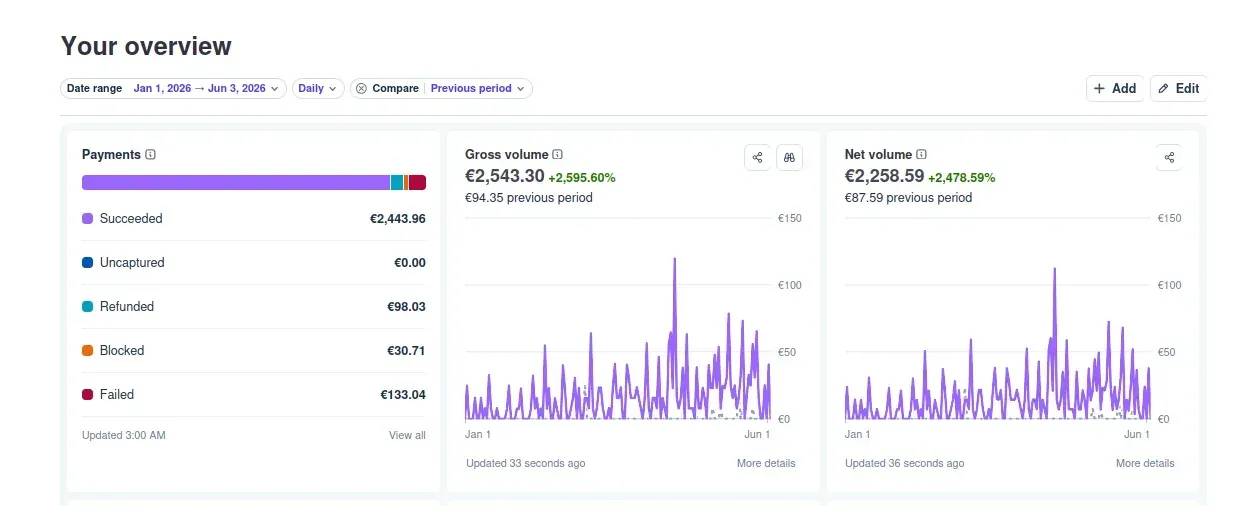Click the info icon beside Payments
The height and width of the screenshot is (506, 1251).
[x=151, y=155]
